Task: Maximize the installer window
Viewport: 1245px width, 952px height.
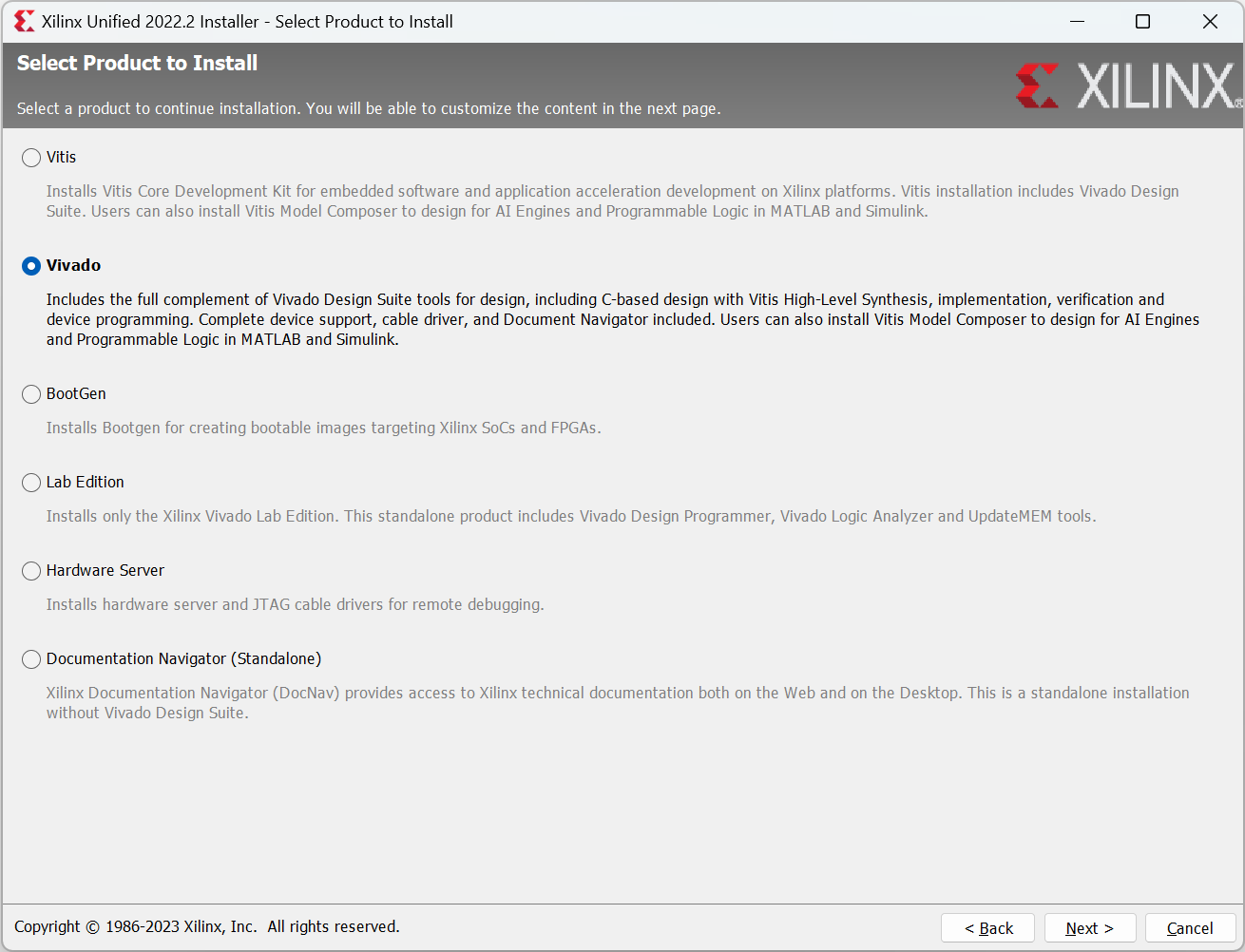Action: (1142, 21)
